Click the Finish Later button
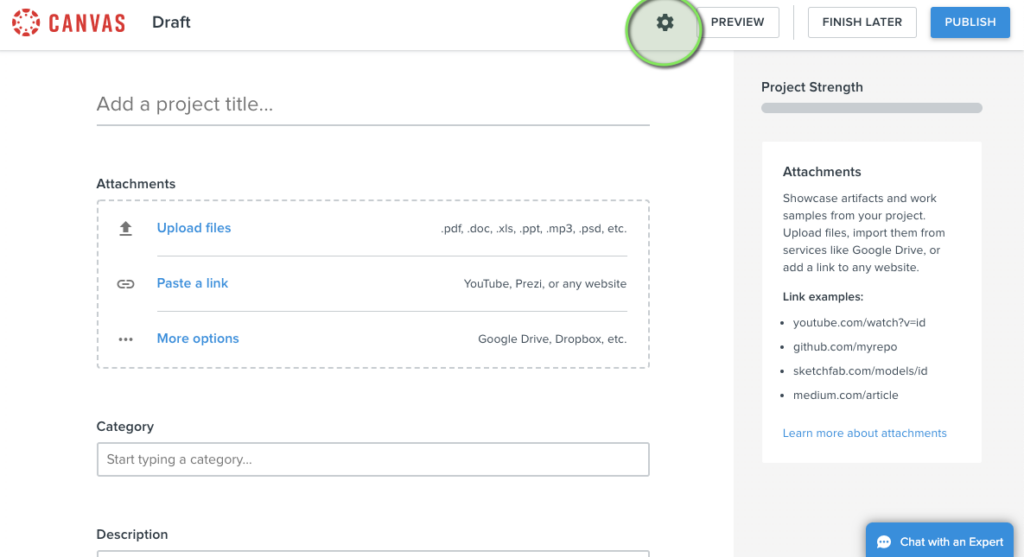This screenshot has width=1024, height=557. (862, 22)
